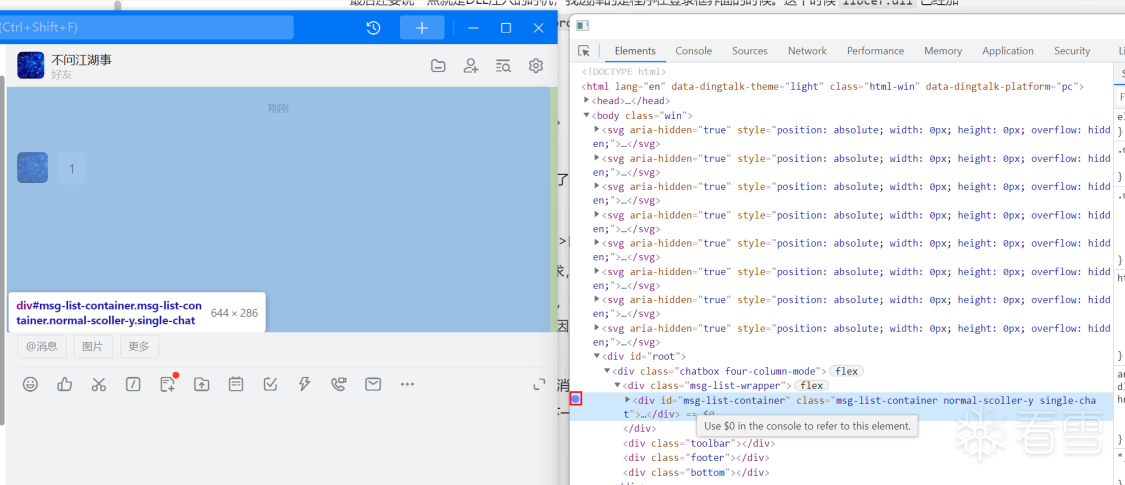Click the sender avatar next to message 1

point(32,167)
